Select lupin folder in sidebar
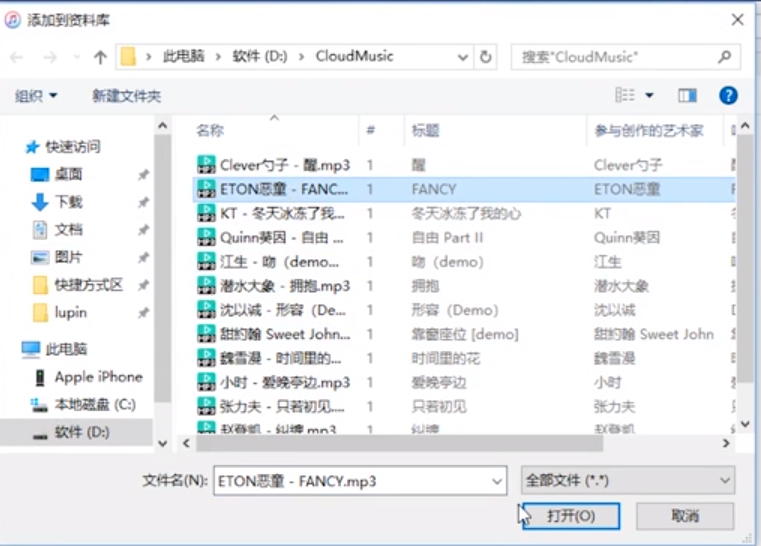This screenshot has width=761, height=546. 71,313
